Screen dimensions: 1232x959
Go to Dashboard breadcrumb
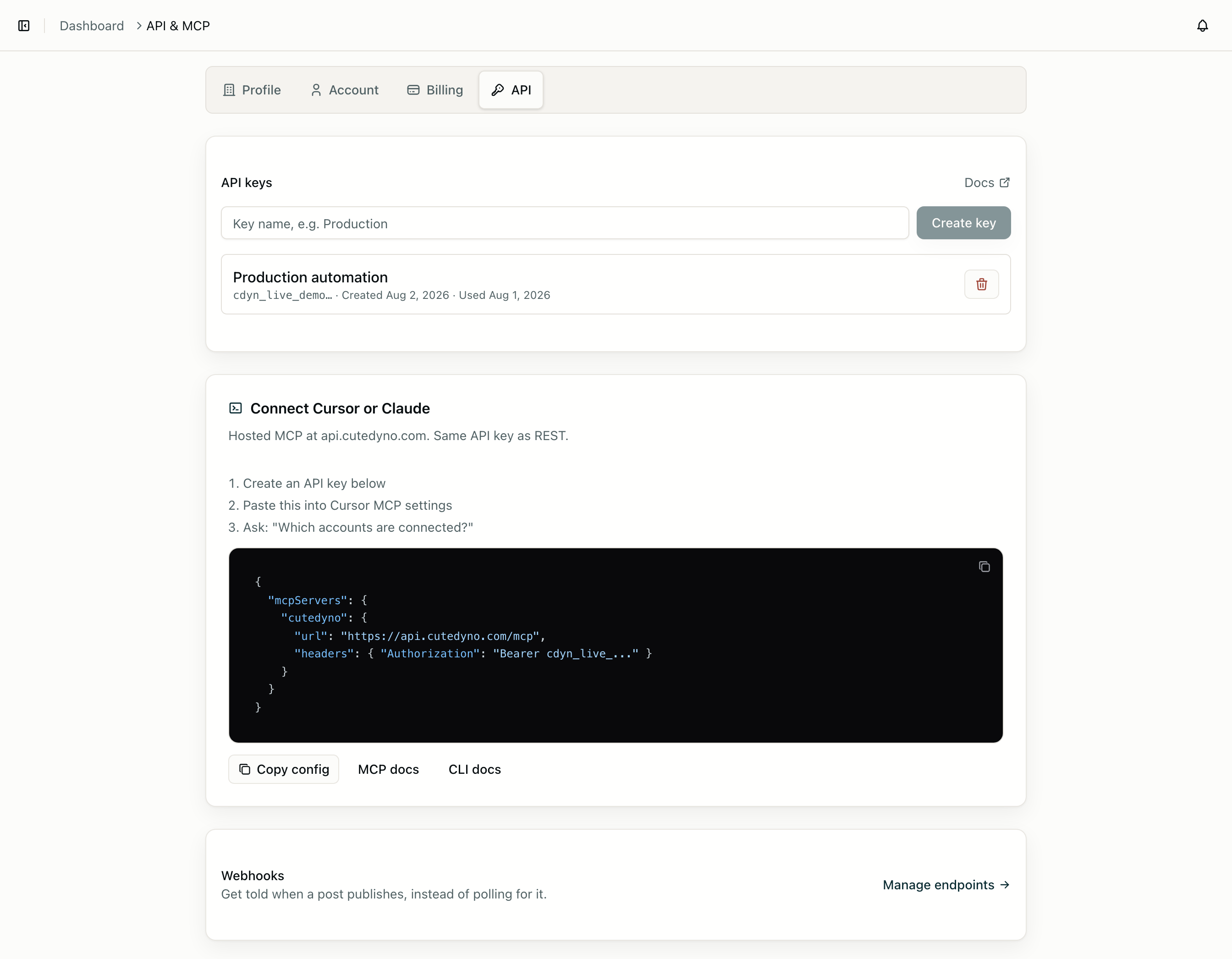click(x=92, y=26)
